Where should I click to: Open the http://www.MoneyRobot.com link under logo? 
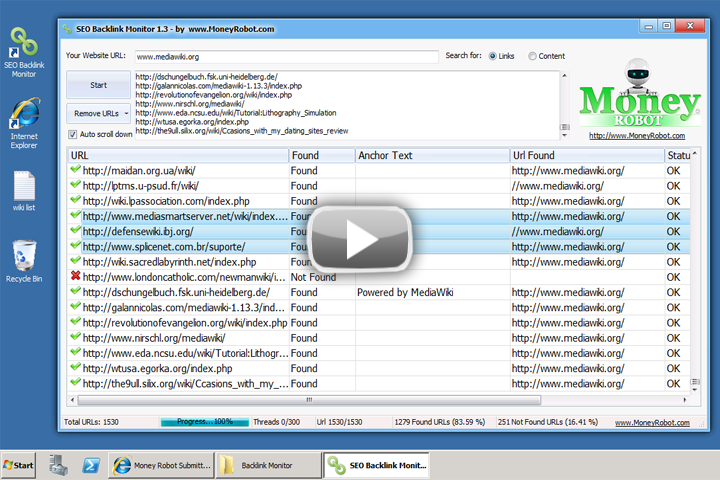tap(637, 136)
